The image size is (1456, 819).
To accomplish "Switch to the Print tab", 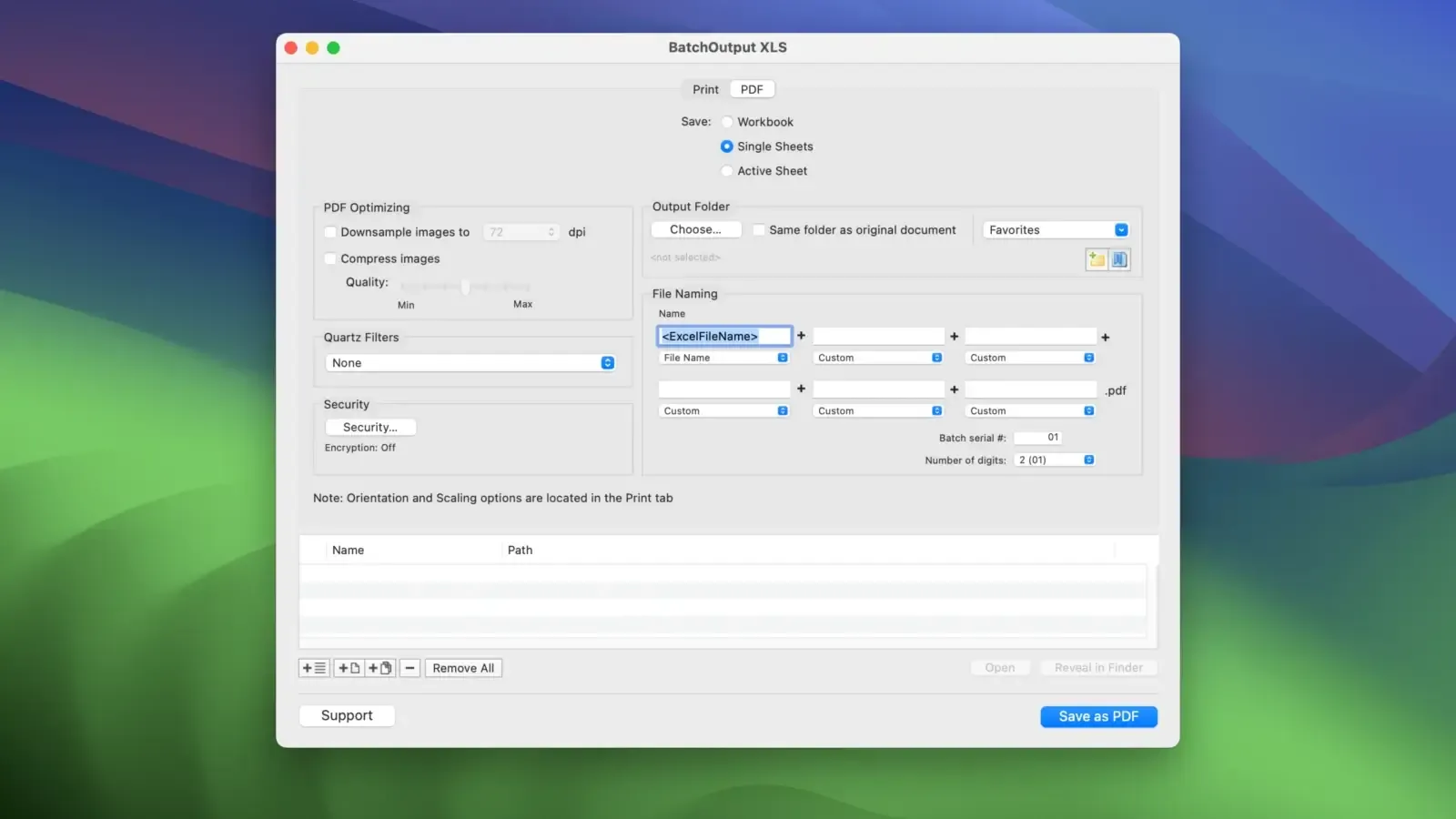I will pos(703,88).
